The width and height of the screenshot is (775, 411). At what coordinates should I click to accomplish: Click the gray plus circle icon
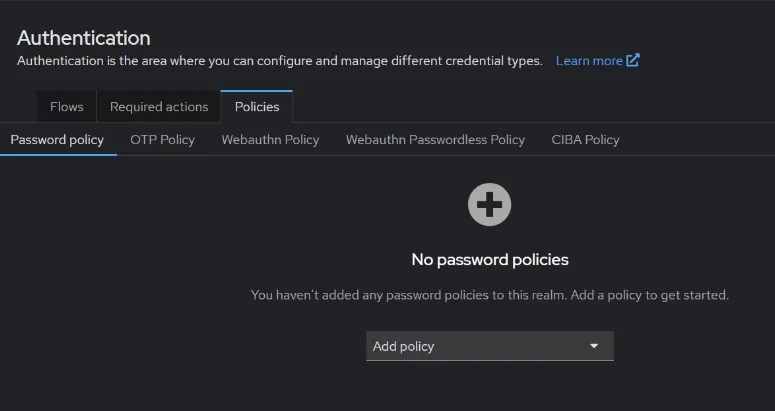[x=489, y=205]
